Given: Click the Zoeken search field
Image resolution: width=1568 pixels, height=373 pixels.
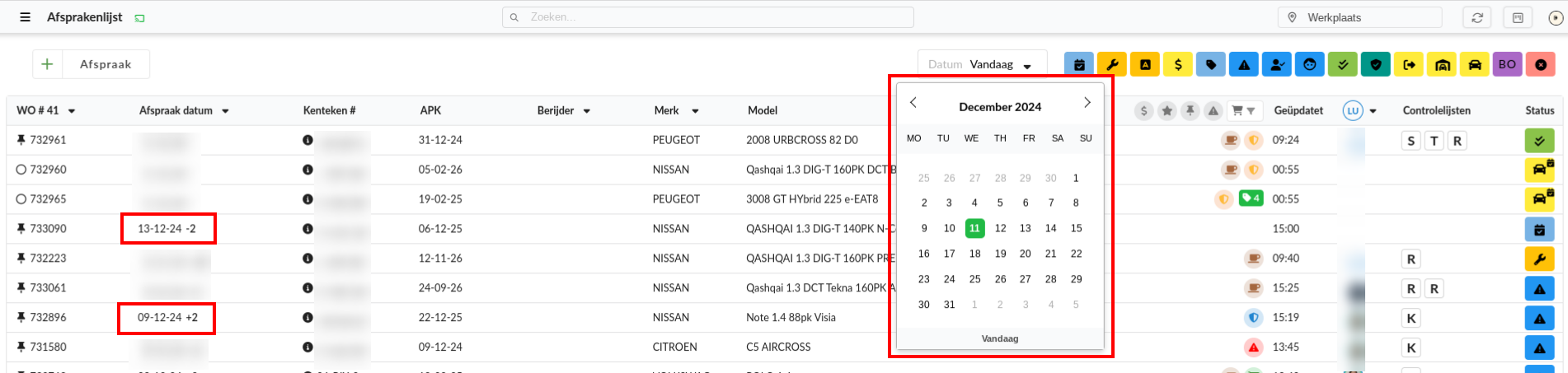Looking at the screenshot, I should [707, 17].
